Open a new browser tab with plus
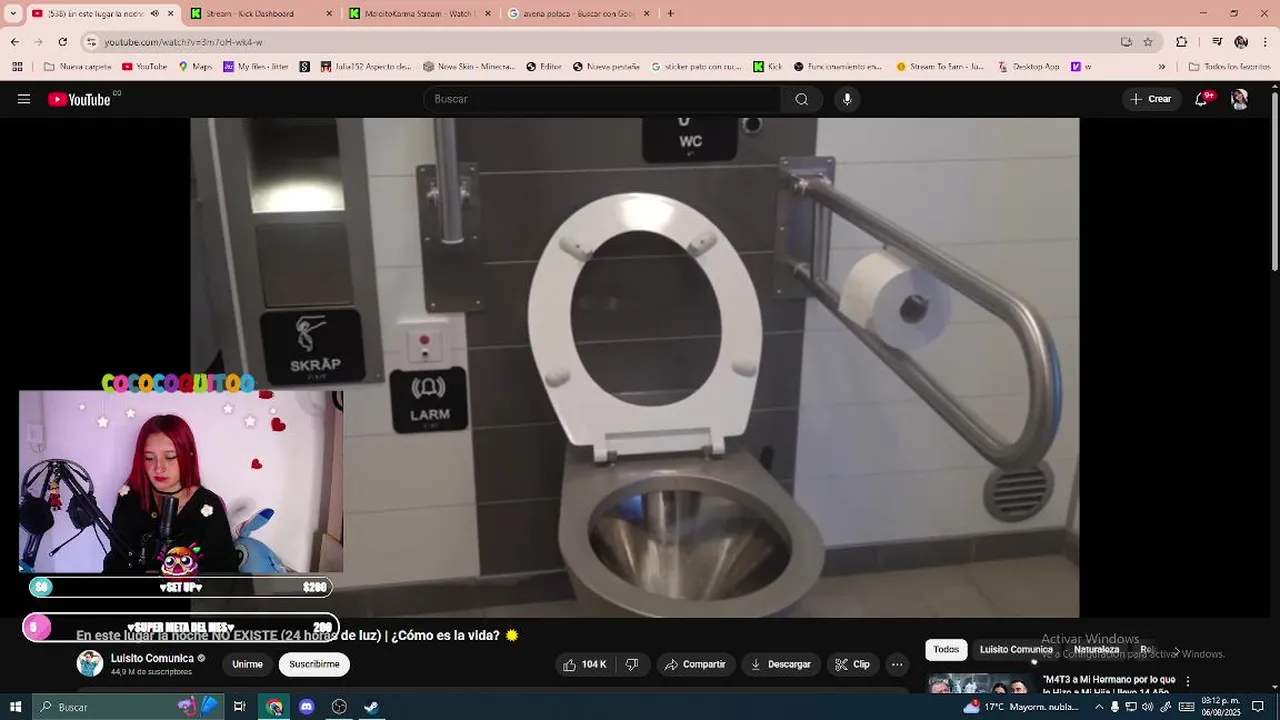The height and width of the screenshot is (720, 1280). pyautogui.click(x=670, y=13)
